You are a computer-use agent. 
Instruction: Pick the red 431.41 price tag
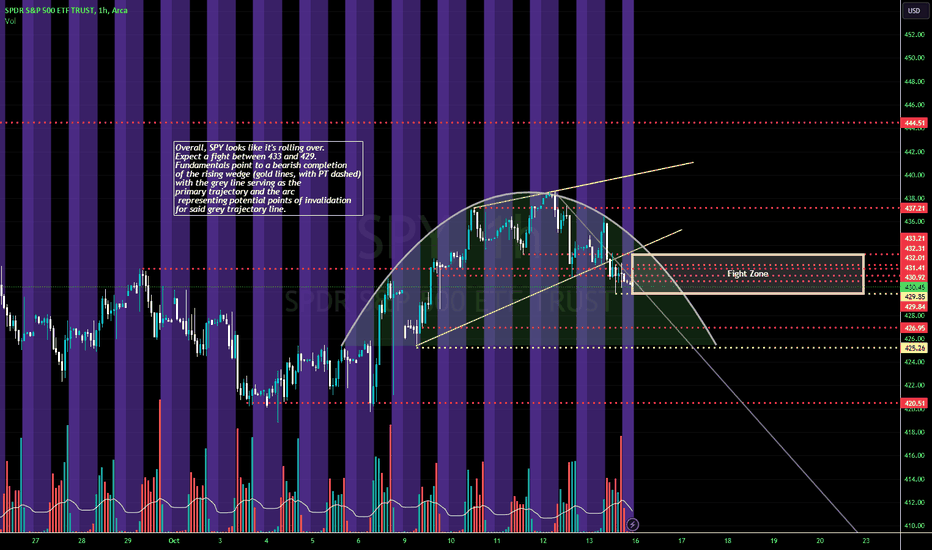(915, 268)
